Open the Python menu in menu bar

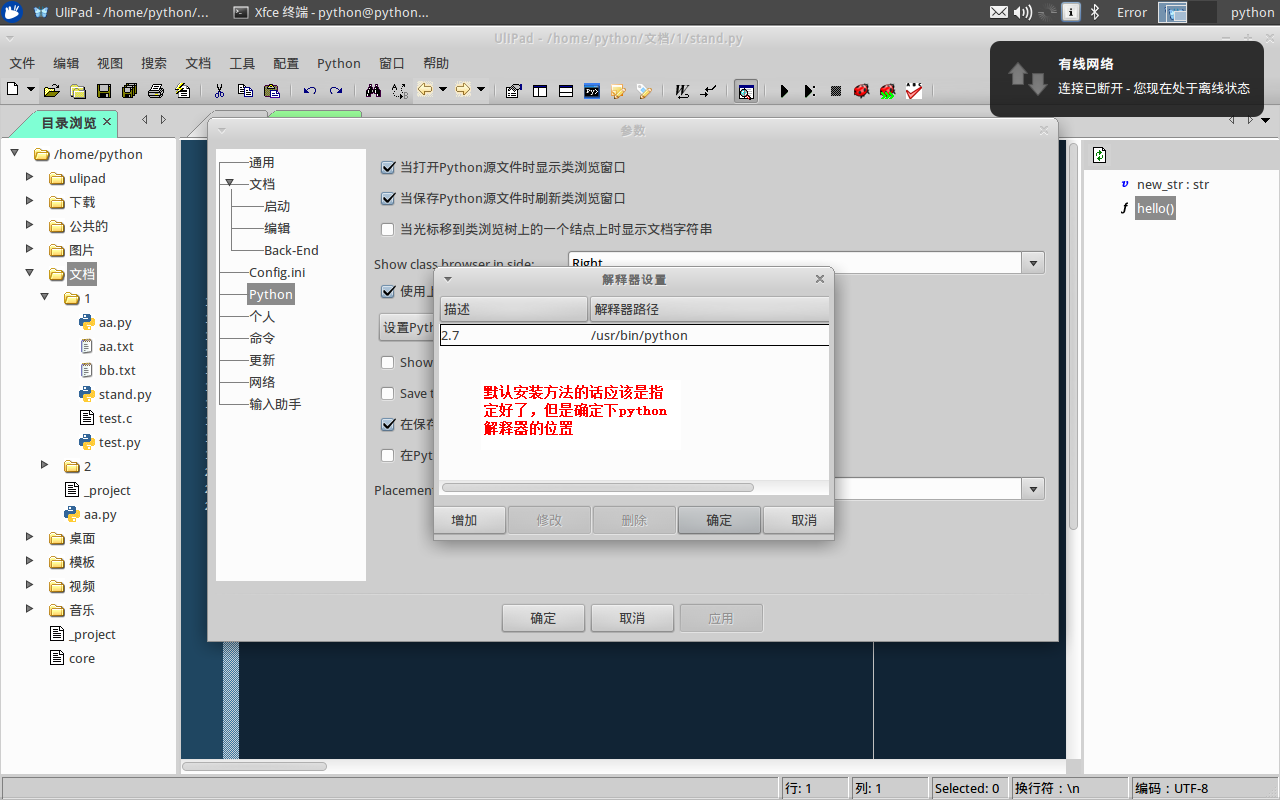pos(338,63)
